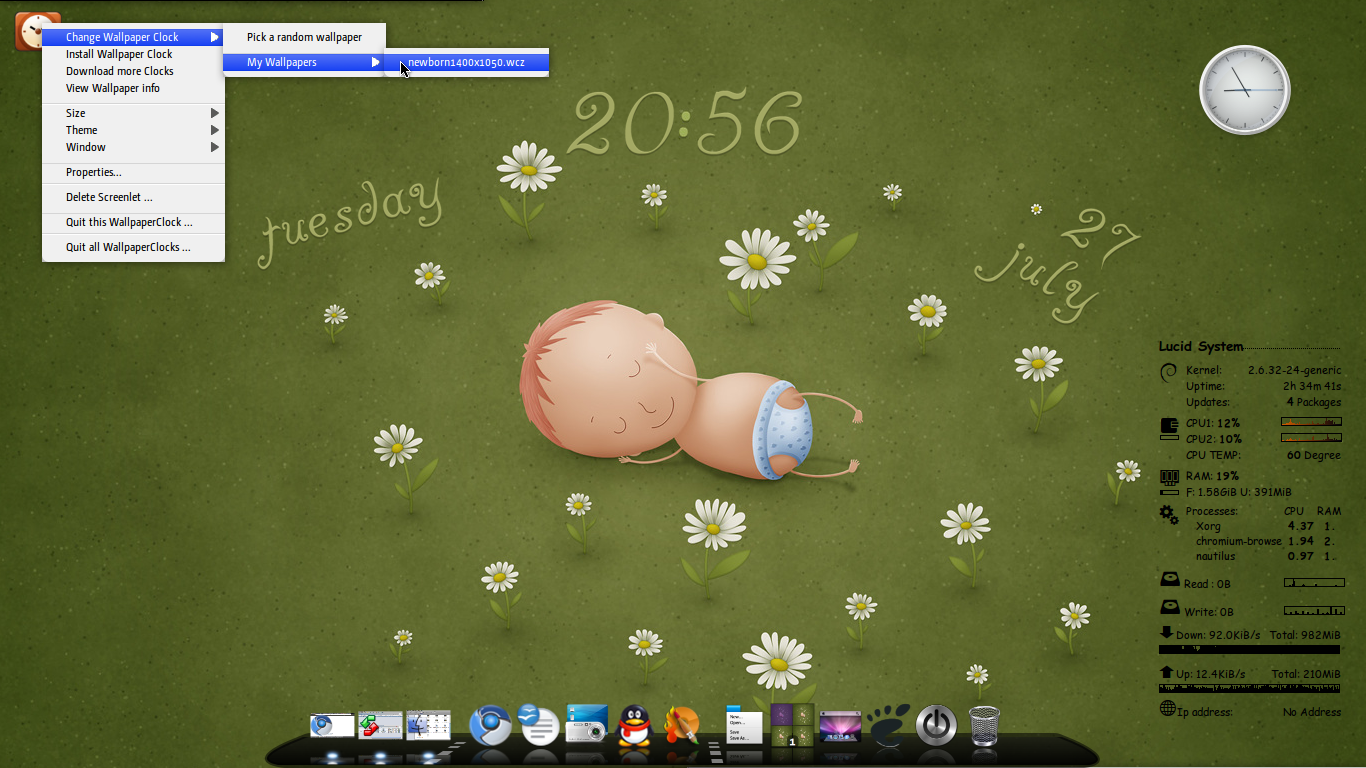
Task: Expand the Window submenu
Action: tap(133, 147)
